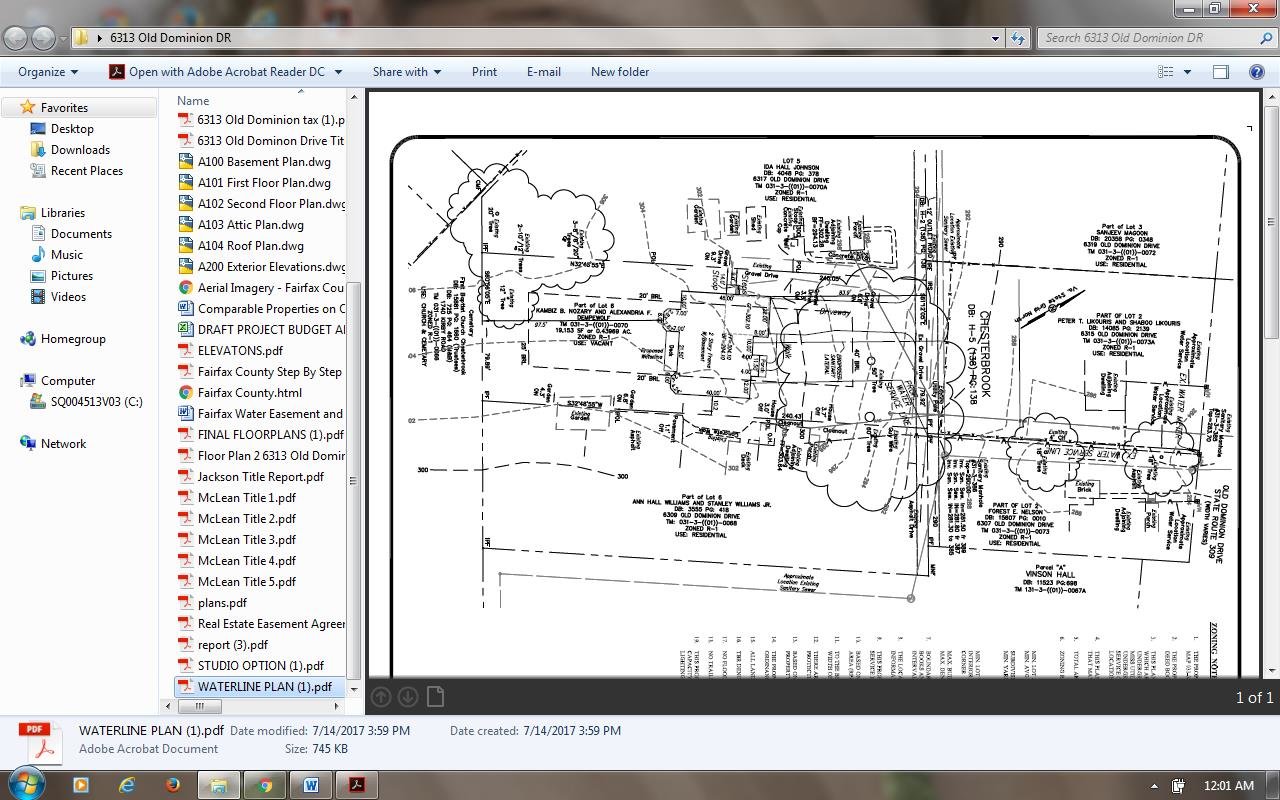1280x800 pixels.
Task: Open Internet Explorer from the taskbar
Action: (127, 785)
